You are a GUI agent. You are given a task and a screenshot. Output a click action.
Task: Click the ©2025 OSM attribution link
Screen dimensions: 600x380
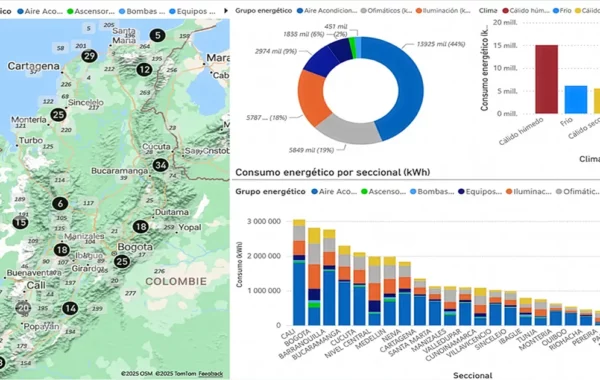coord(137,373)
